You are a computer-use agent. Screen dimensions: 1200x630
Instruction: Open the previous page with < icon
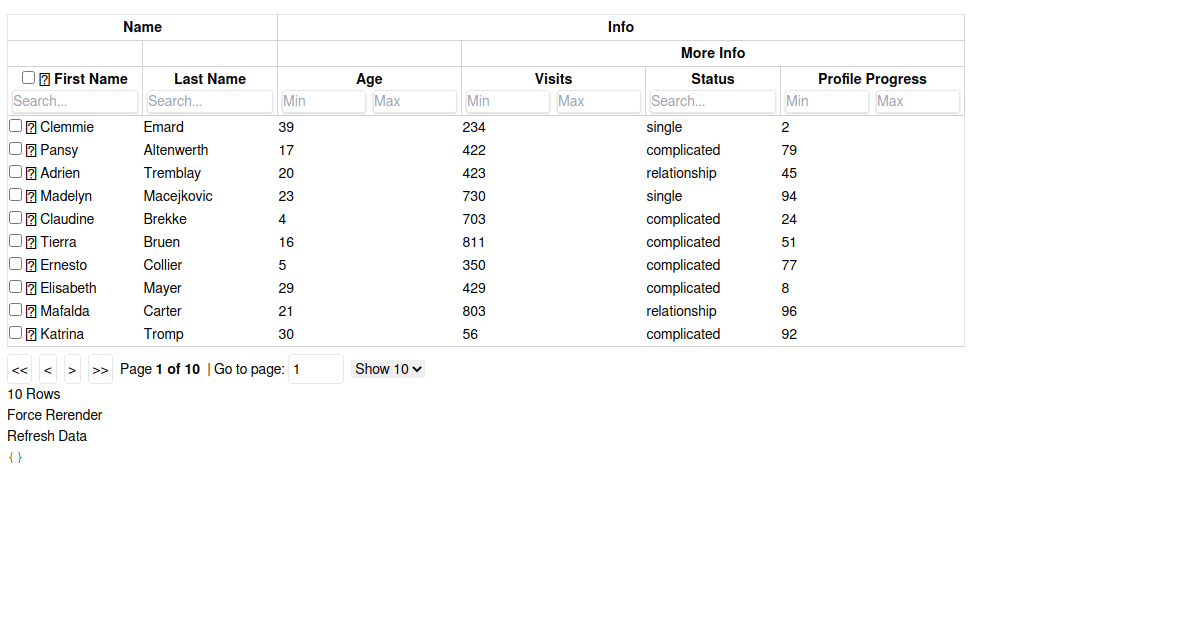click(47, 369)
